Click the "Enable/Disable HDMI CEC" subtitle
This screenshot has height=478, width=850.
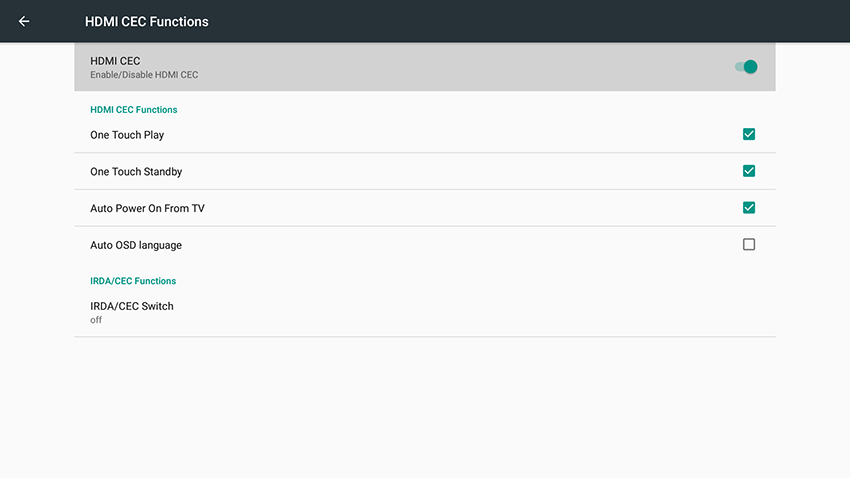144,75
